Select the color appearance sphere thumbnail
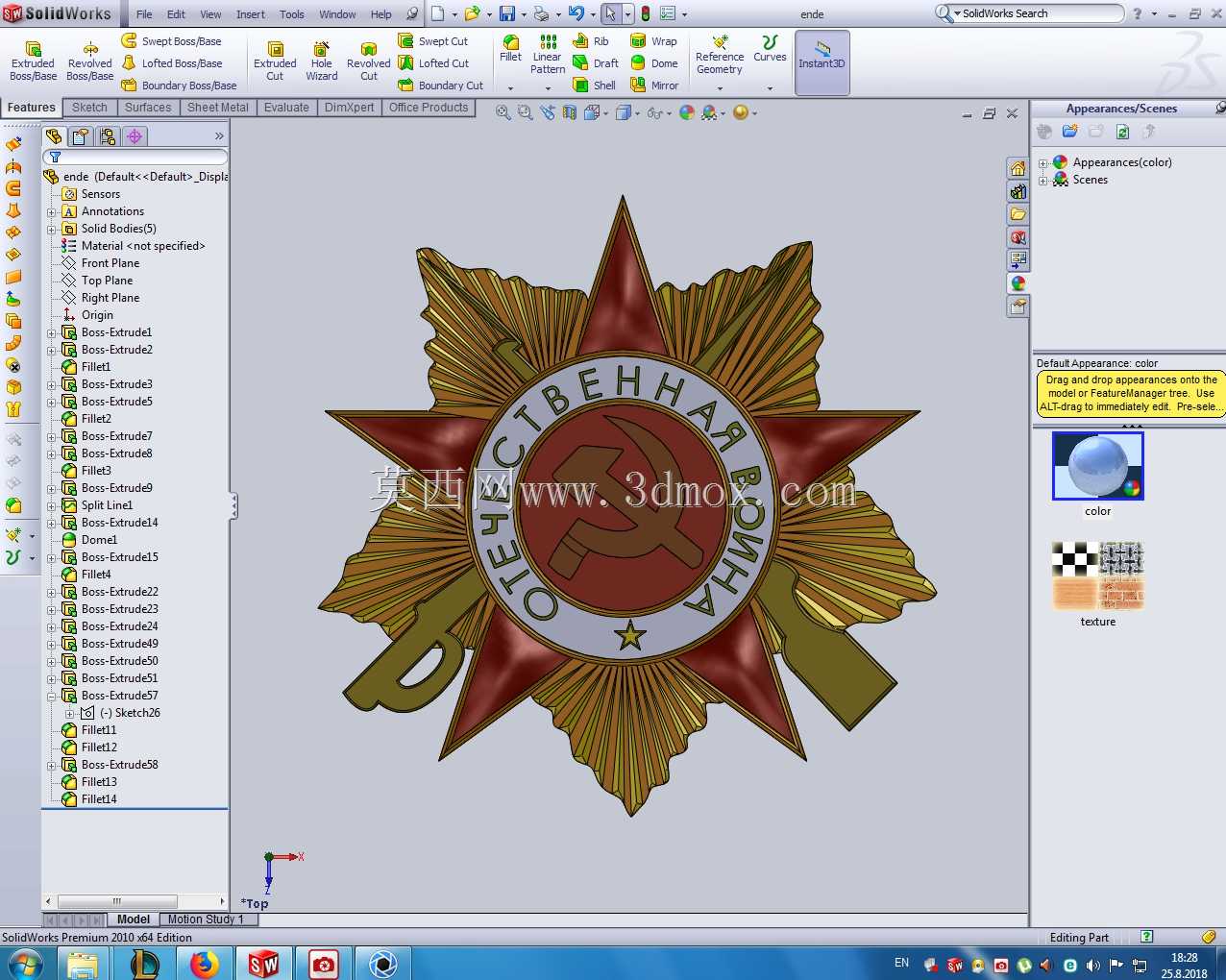Image resolution: width=1226 pixels, height=980 pixels. 1098,466
